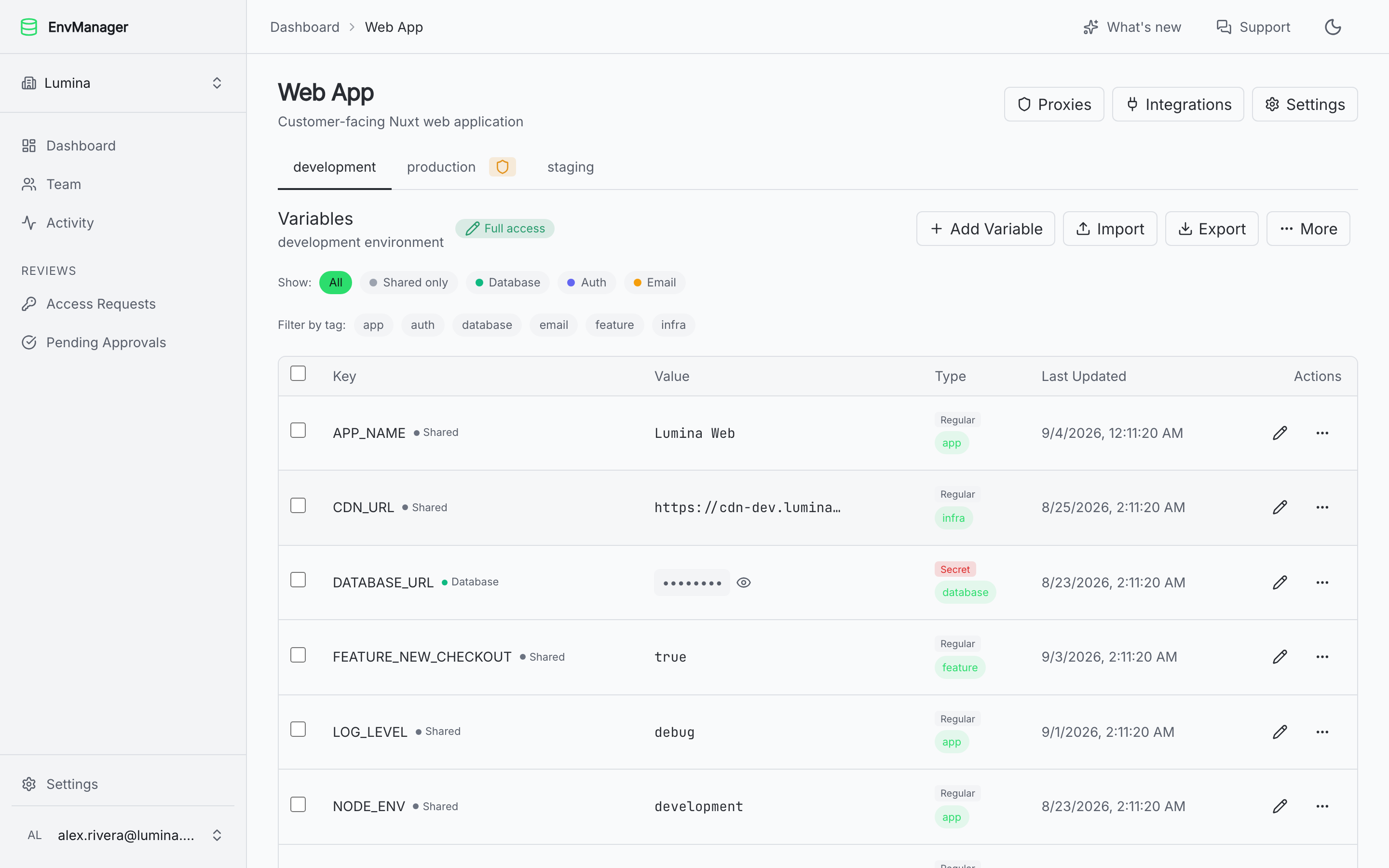Open CDN_URL row actions menu
The width and height of the screenshot is (1389, 868).
tap(1322, 507)
